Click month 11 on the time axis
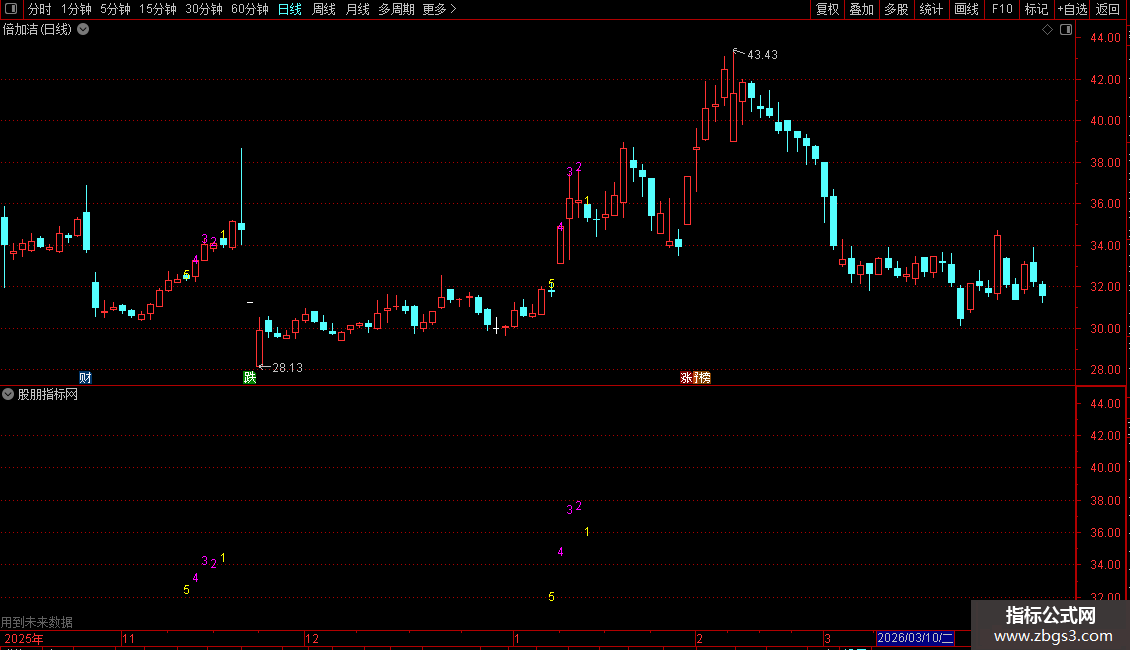This screenshot has height=650, width=1130. point(128,638)
